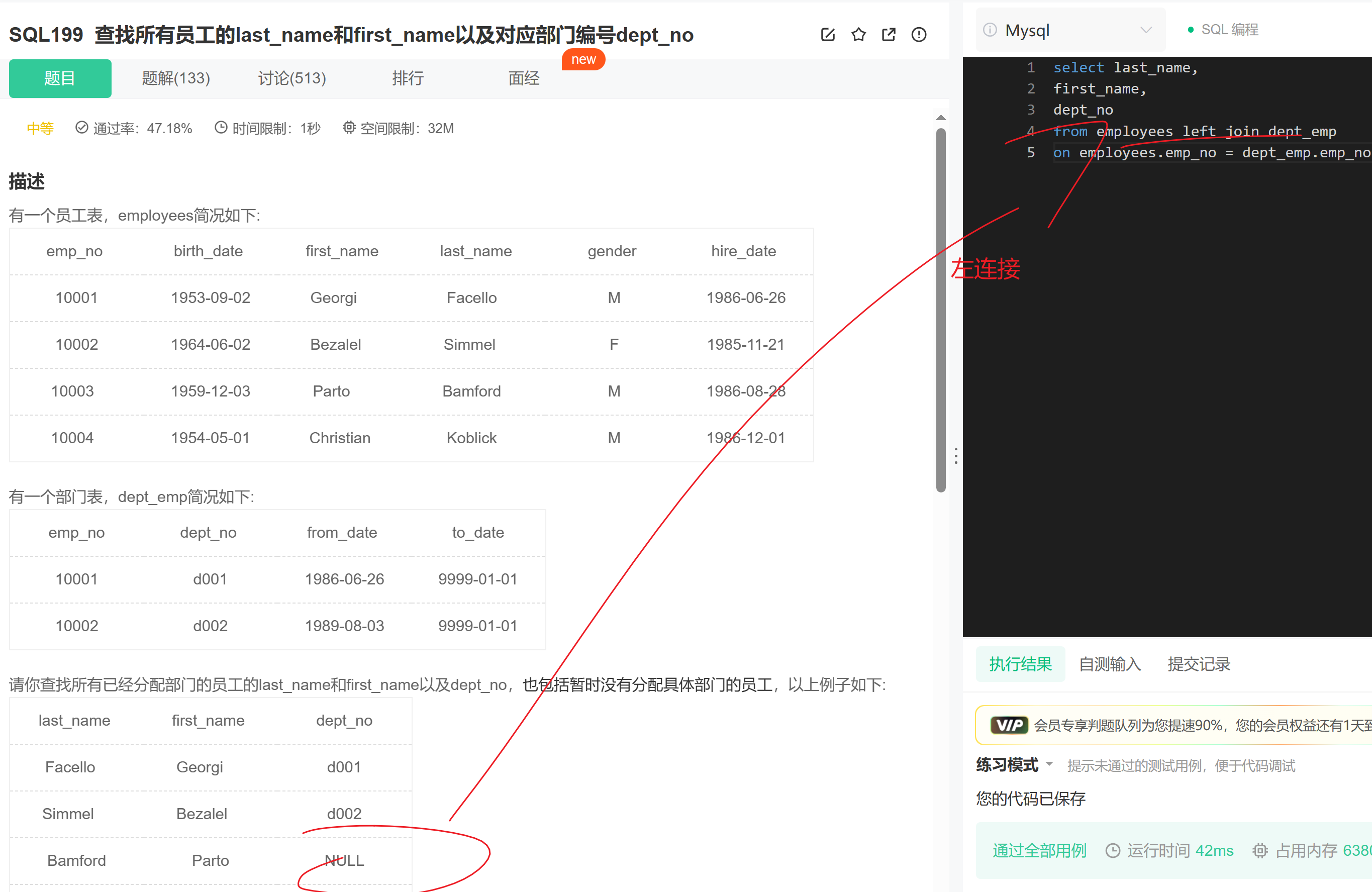The image size is (1372, 892).
Task: Click the birth_date column header
Action: (x=208, y=251)
